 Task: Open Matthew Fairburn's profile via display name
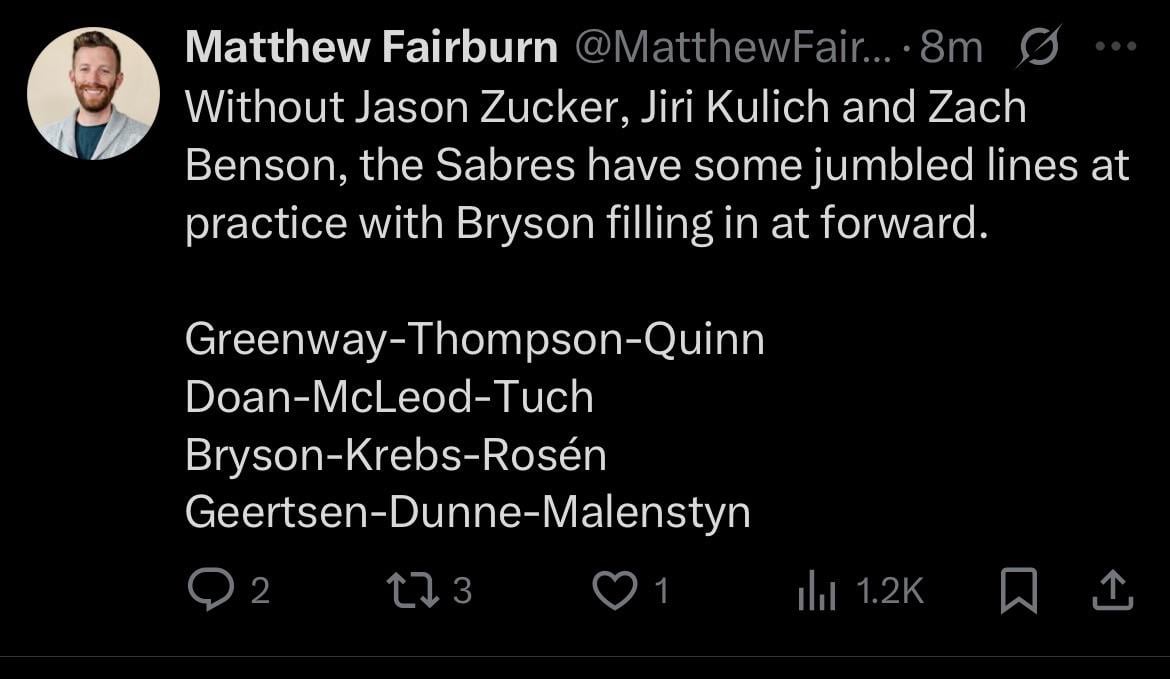click(370, 45)
